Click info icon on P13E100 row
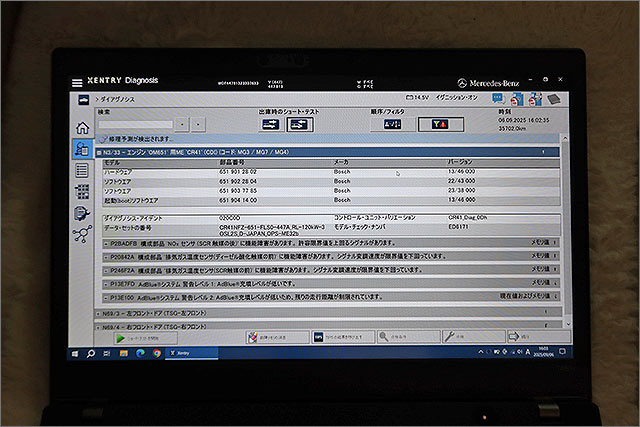This screenshot has height=427, width=640. click(556, 296)
